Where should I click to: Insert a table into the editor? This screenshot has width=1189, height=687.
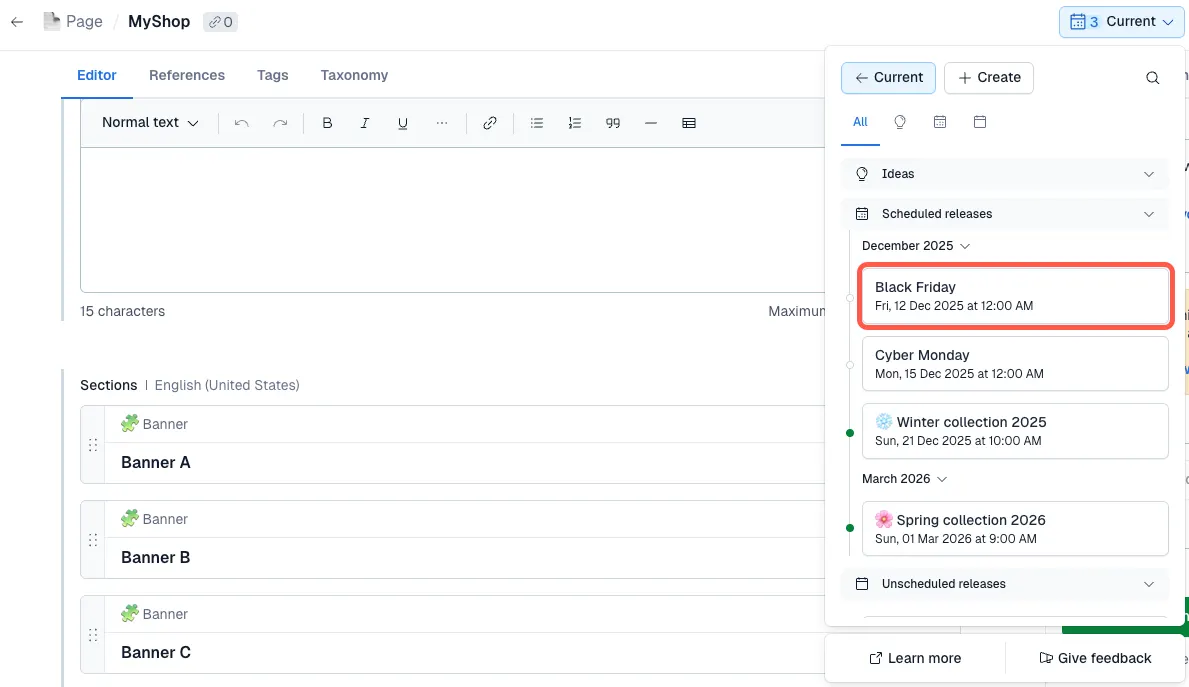[688, 122]
